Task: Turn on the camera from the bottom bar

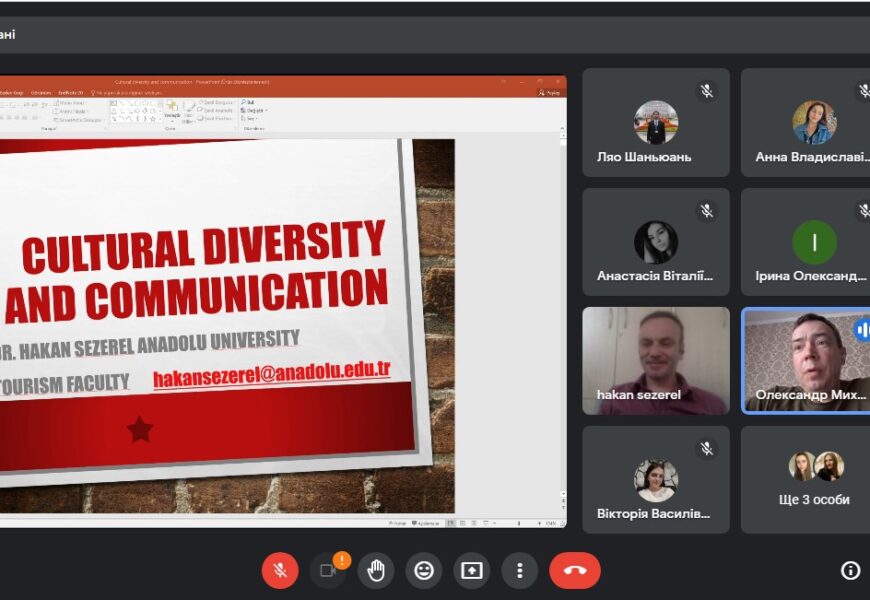Action: tap(327, 570)
